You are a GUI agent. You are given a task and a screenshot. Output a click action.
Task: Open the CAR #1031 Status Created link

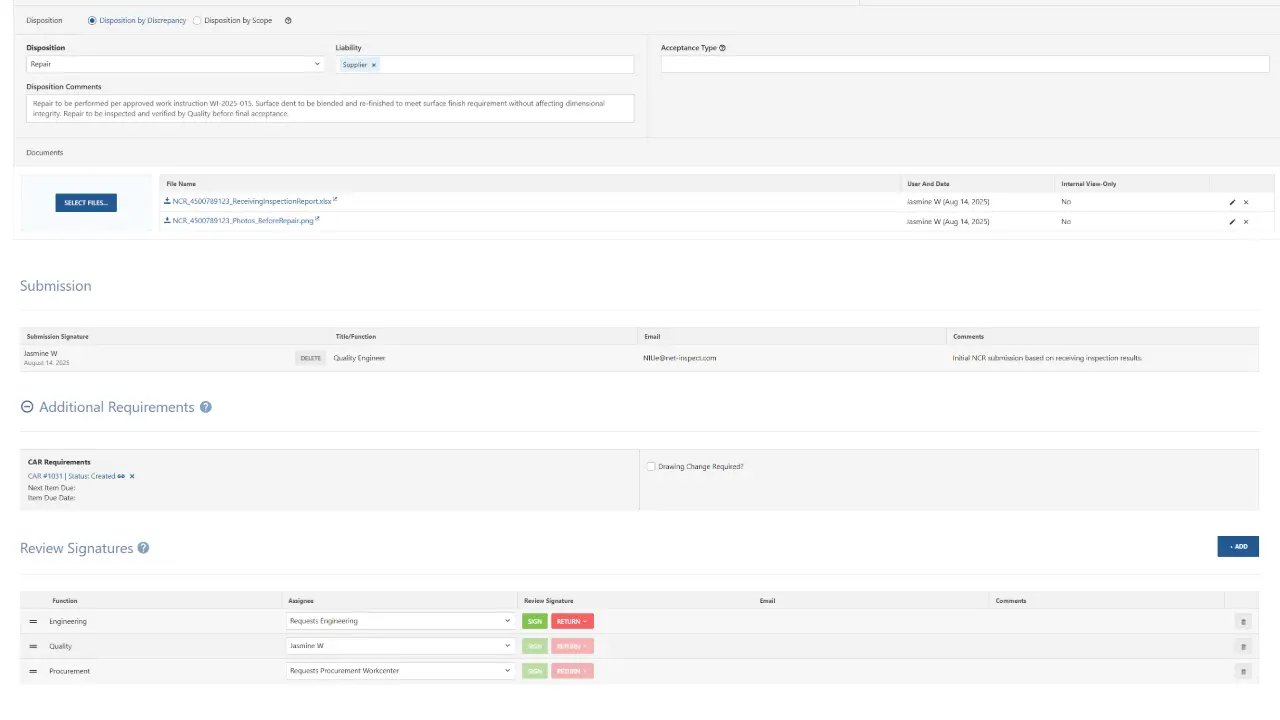coord(70,476)
